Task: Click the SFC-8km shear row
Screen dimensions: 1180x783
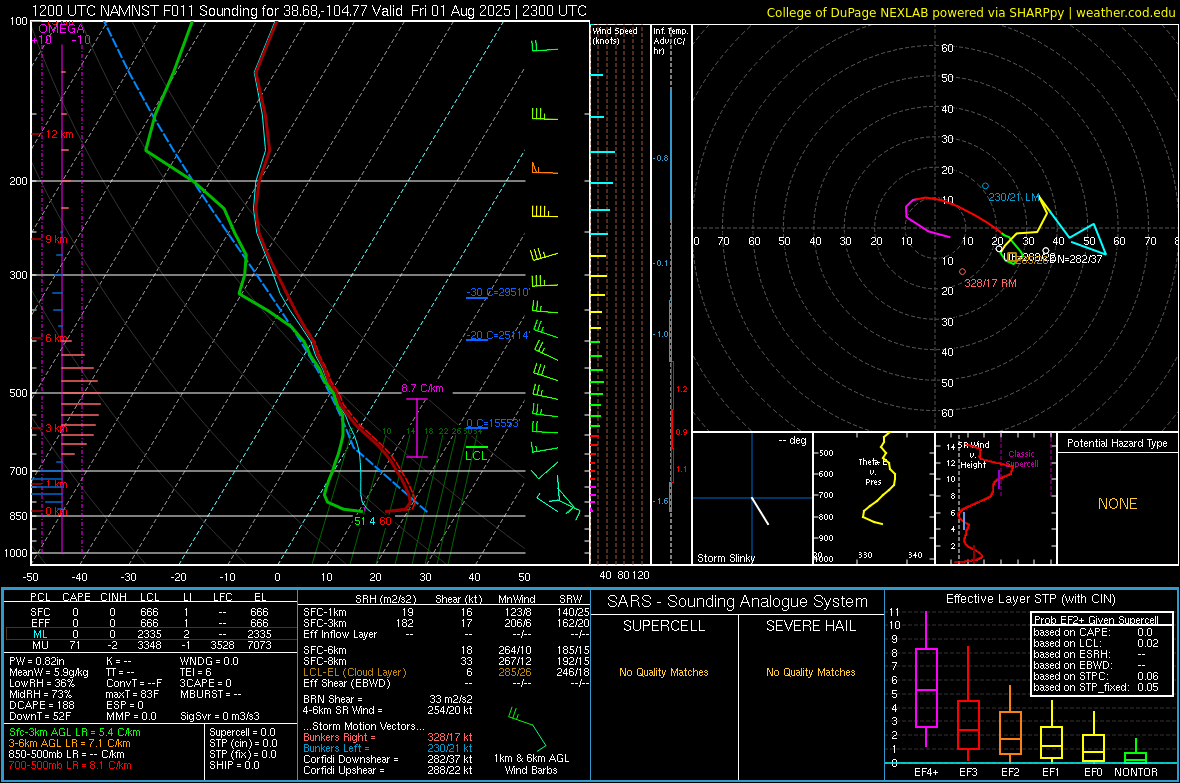Action: pyautogui.click(x=446, y=661)
